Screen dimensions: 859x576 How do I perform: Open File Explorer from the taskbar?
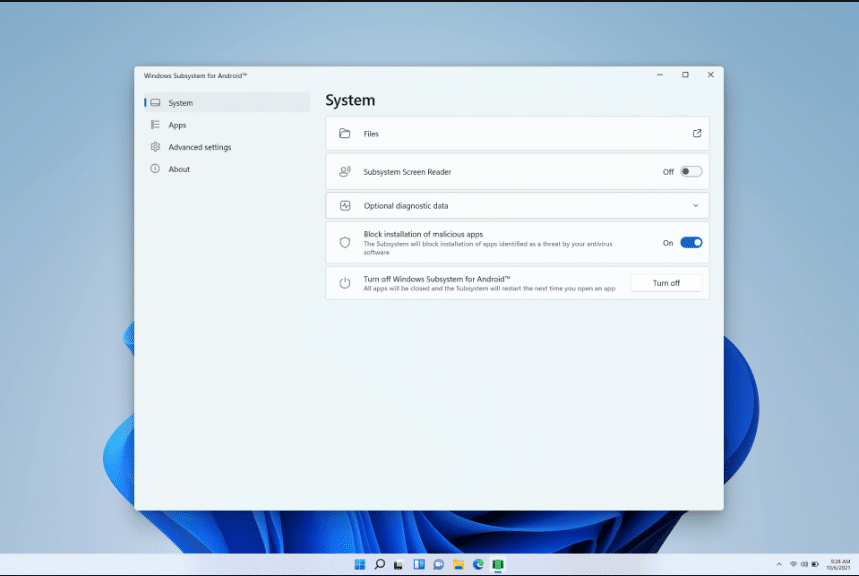[x=458, y=565]
